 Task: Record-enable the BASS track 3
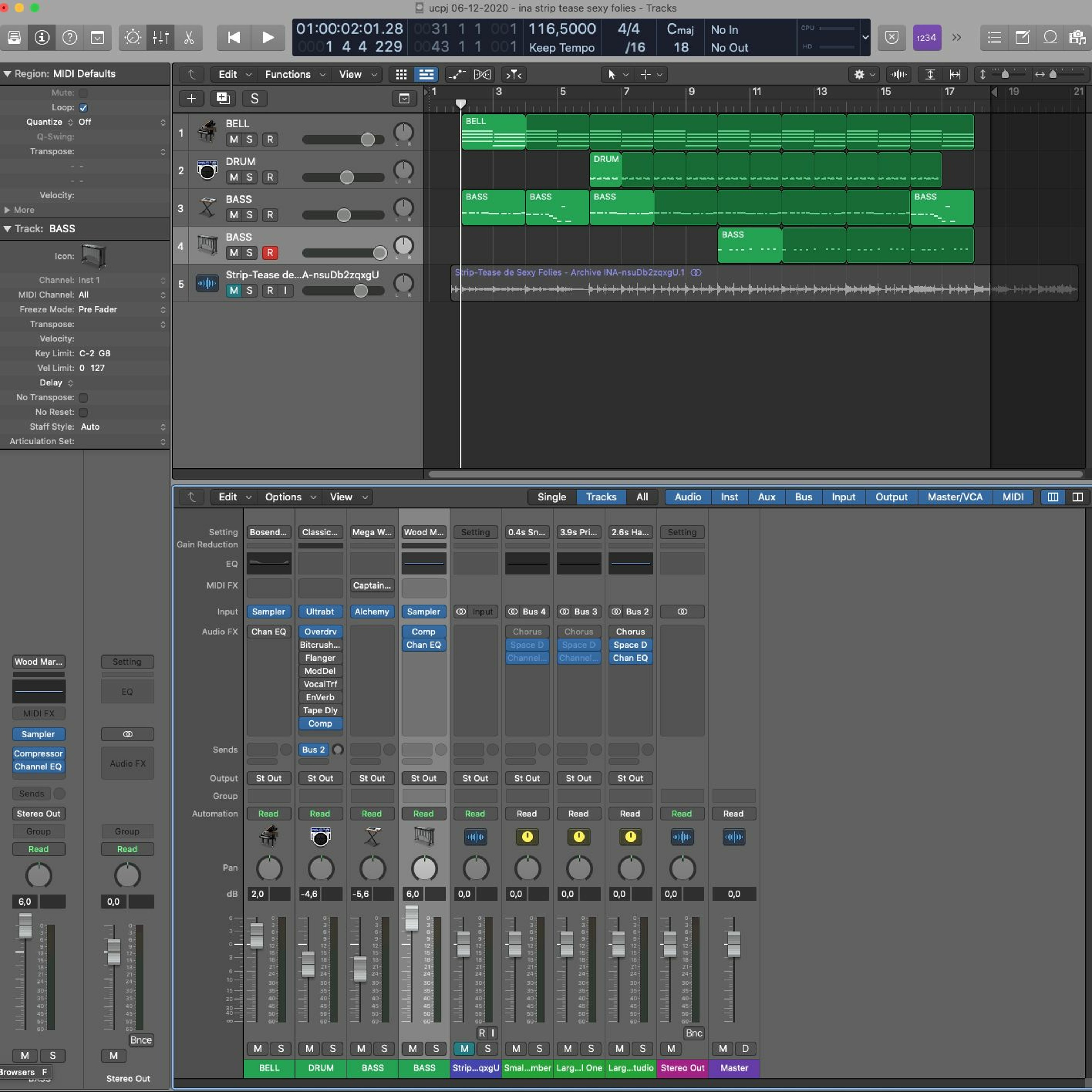[x=270, y=215]
